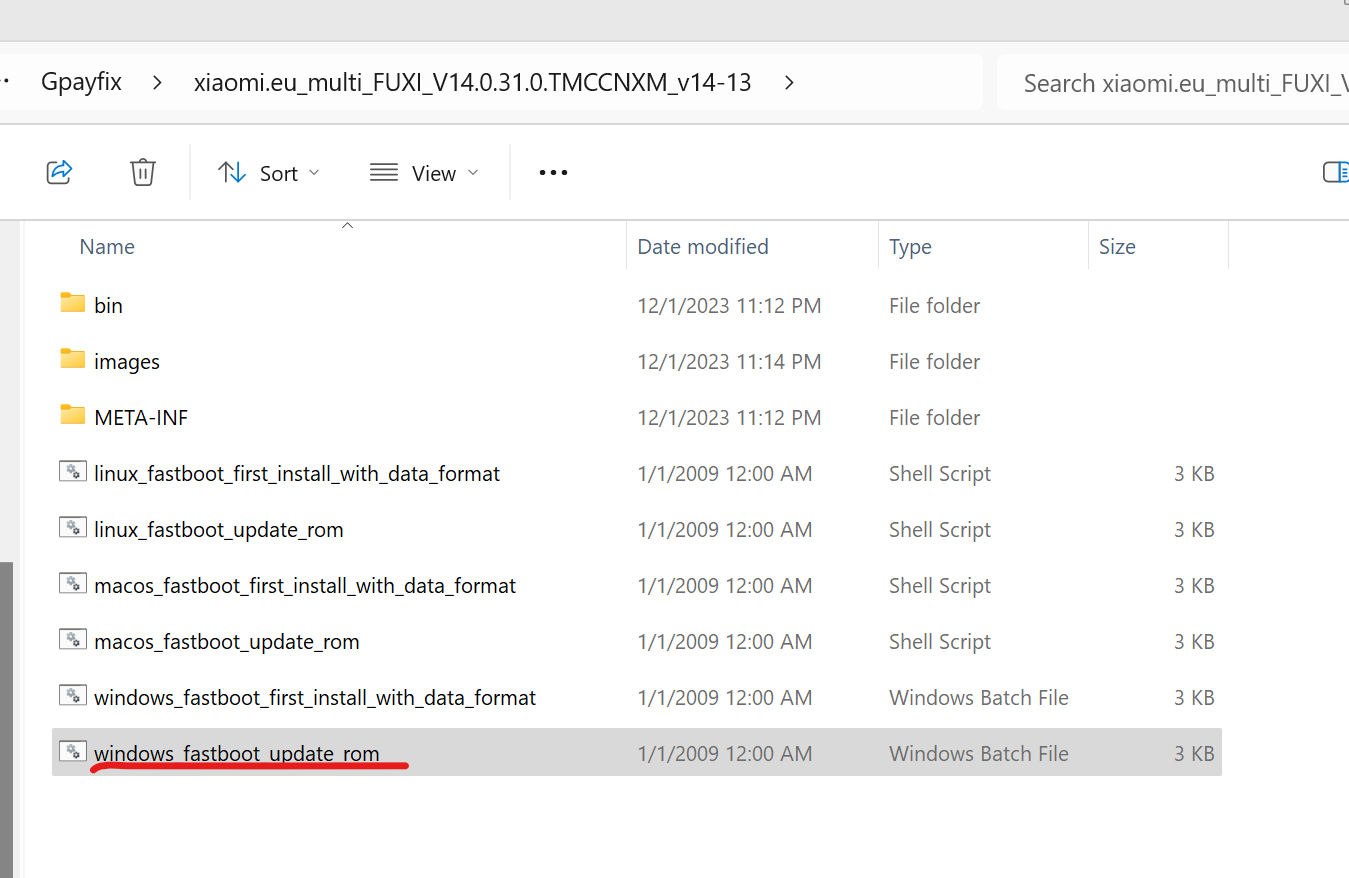Navigate to the Gpayfix breadcrumb folder

click(81, 82)
